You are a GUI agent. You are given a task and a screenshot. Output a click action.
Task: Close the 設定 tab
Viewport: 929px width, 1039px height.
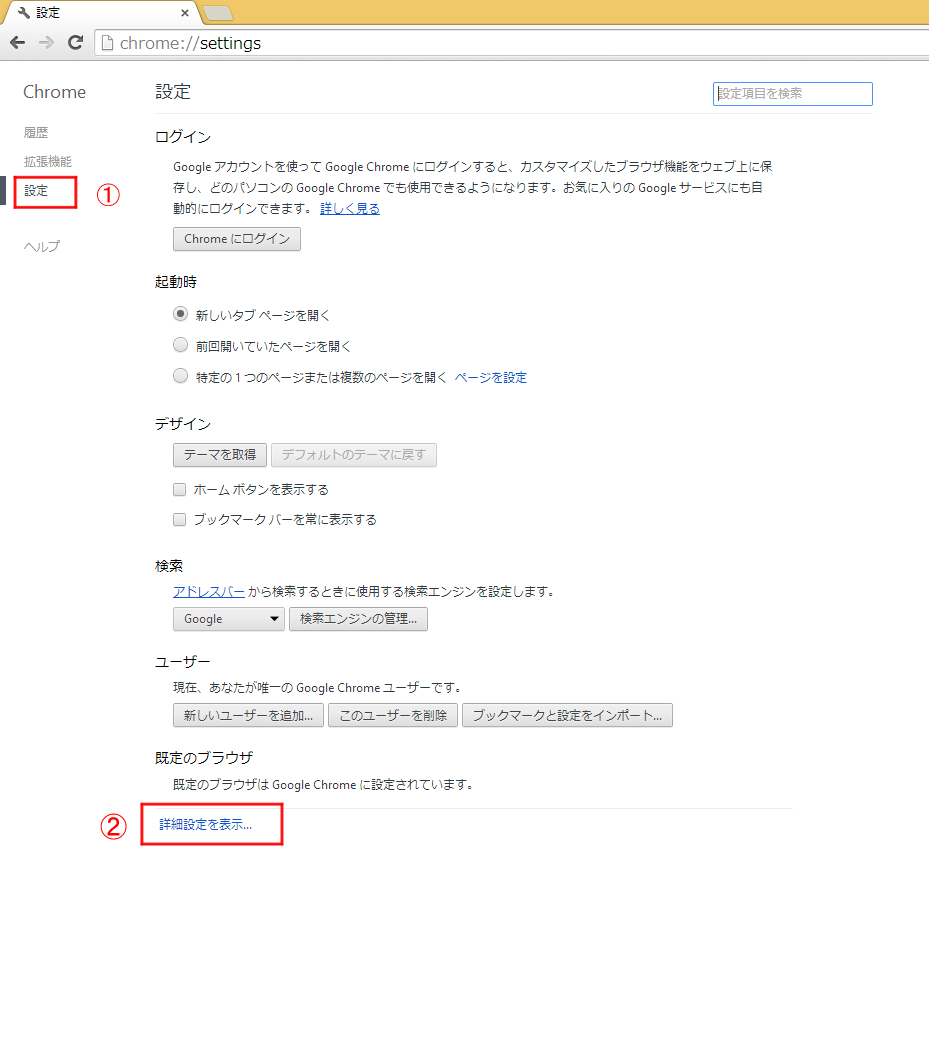coord(185,13)
